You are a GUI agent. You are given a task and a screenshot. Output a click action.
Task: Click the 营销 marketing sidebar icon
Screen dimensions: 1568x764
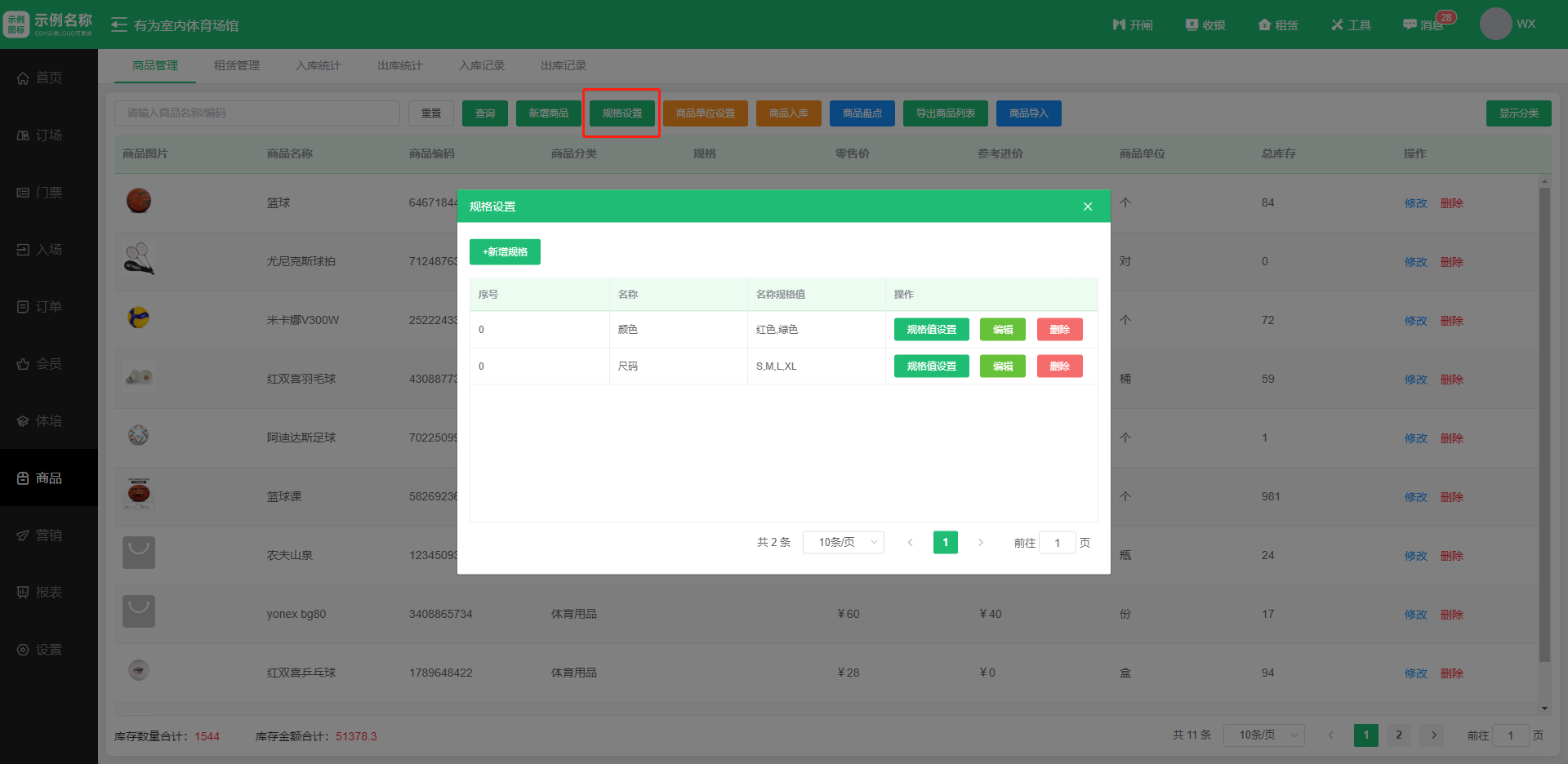tap(24, 535)
